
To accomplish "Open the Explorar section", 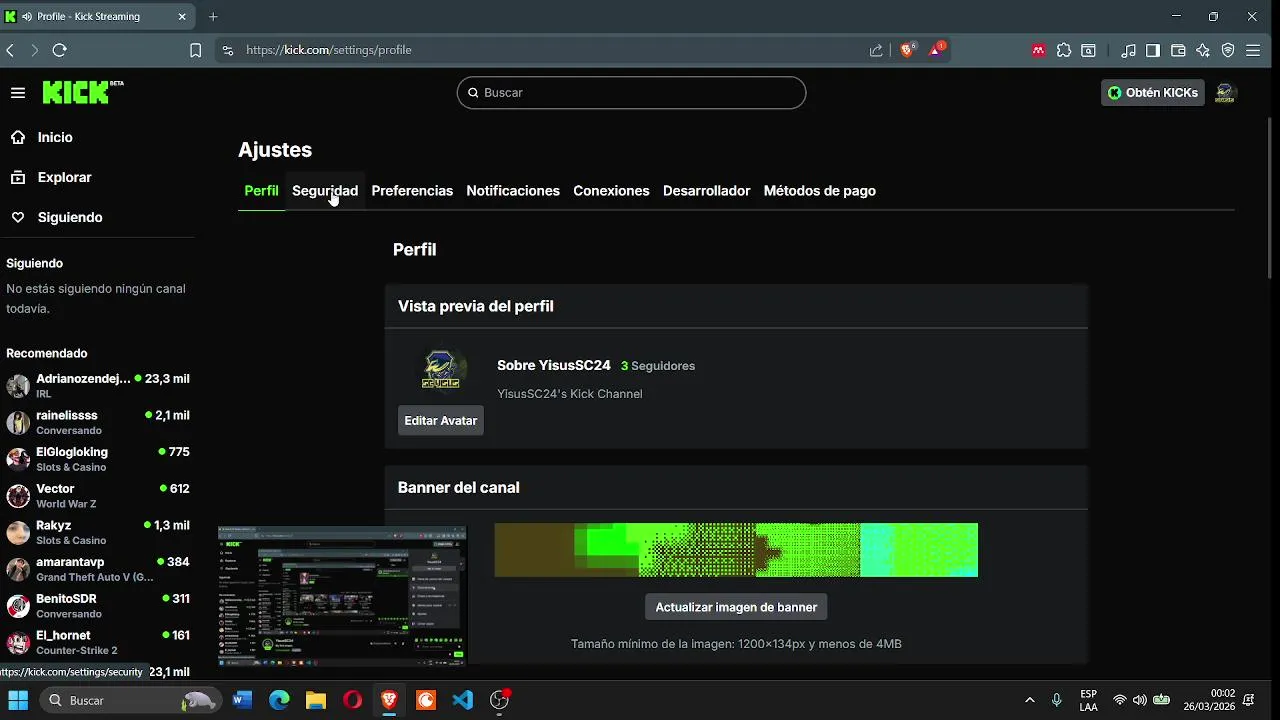I will [64, 177].
